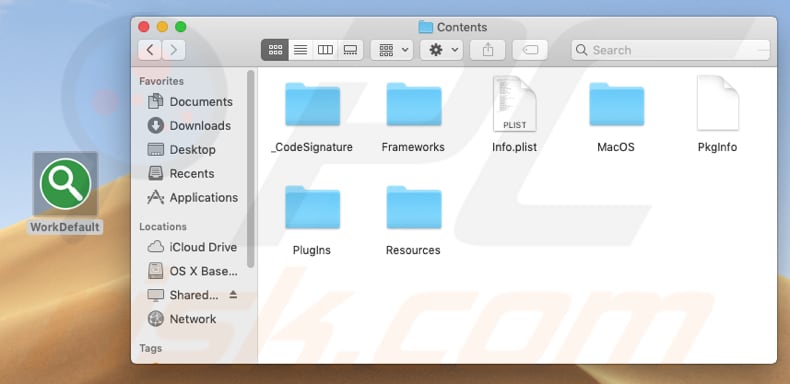Click the Tags section header
Viewport: 790px width, 384px height.
tap(151, 348)
